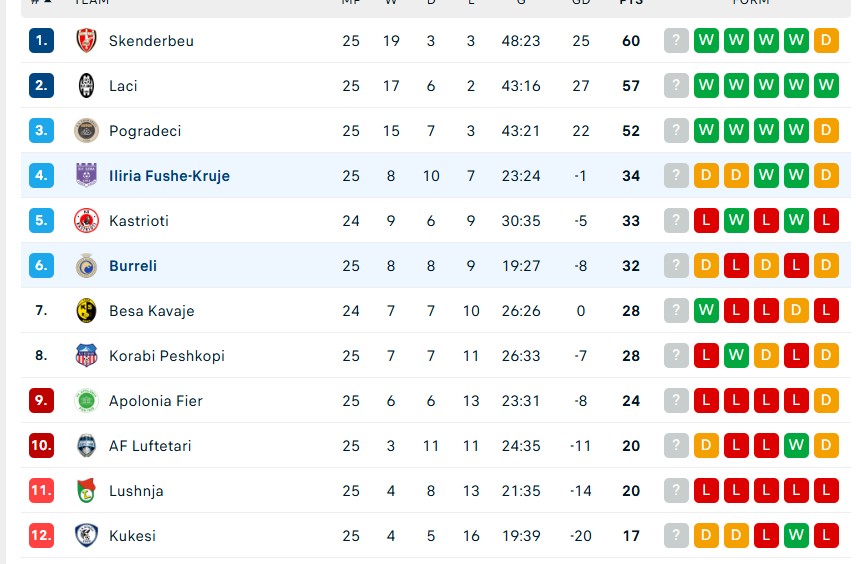Screen dimensions: 856x564
Task: Click Pogradeci's orange D form badge
Action: pos(826,131)
